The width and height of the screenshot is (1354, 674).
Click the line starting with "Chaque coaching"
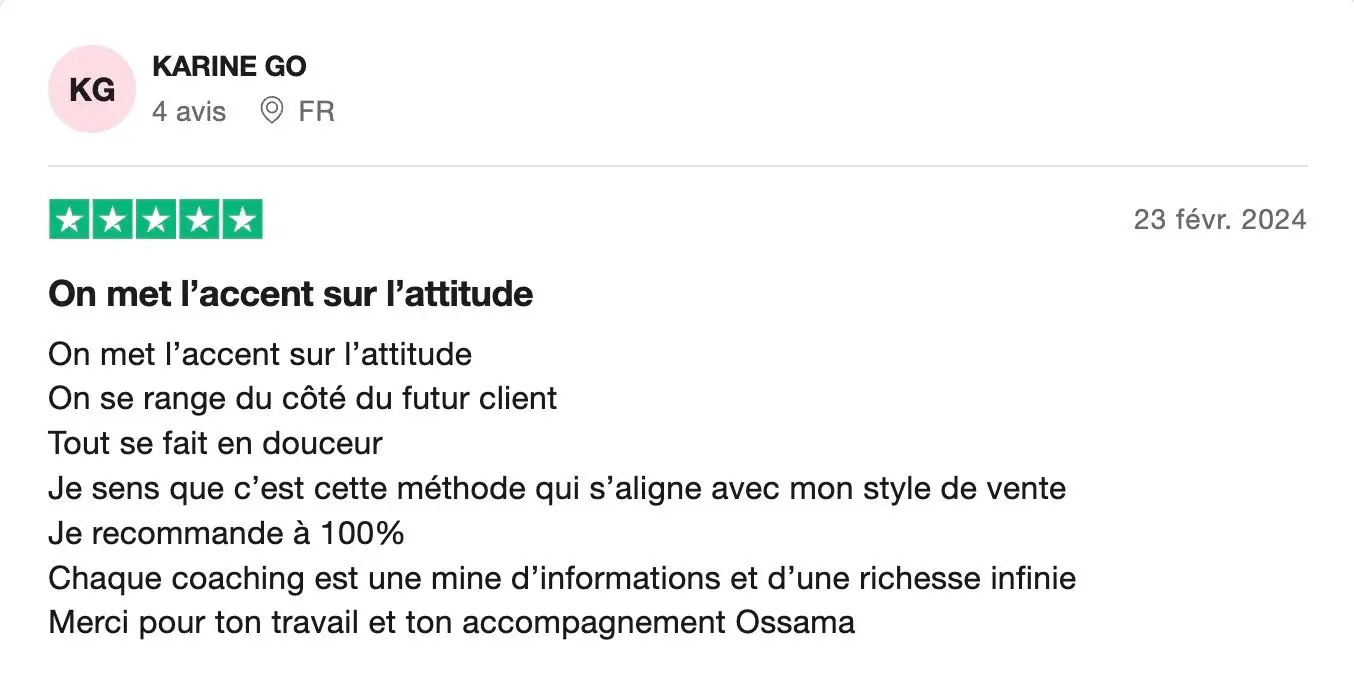click(x=561, y=578)
